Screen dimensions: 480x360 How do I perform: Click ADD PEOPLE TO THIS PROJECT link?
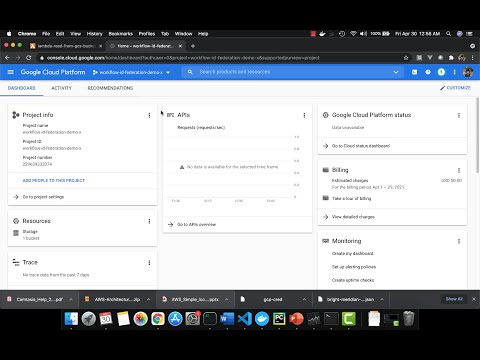[54, 180]
